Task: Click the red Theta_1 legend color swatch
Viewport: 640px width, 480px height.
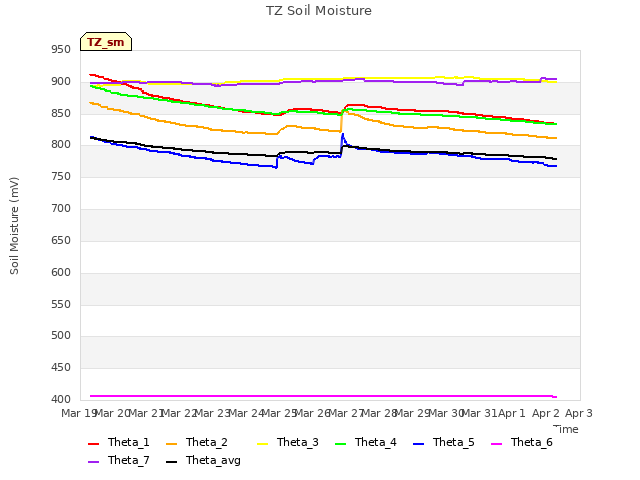Action: (x=93, y=444)
